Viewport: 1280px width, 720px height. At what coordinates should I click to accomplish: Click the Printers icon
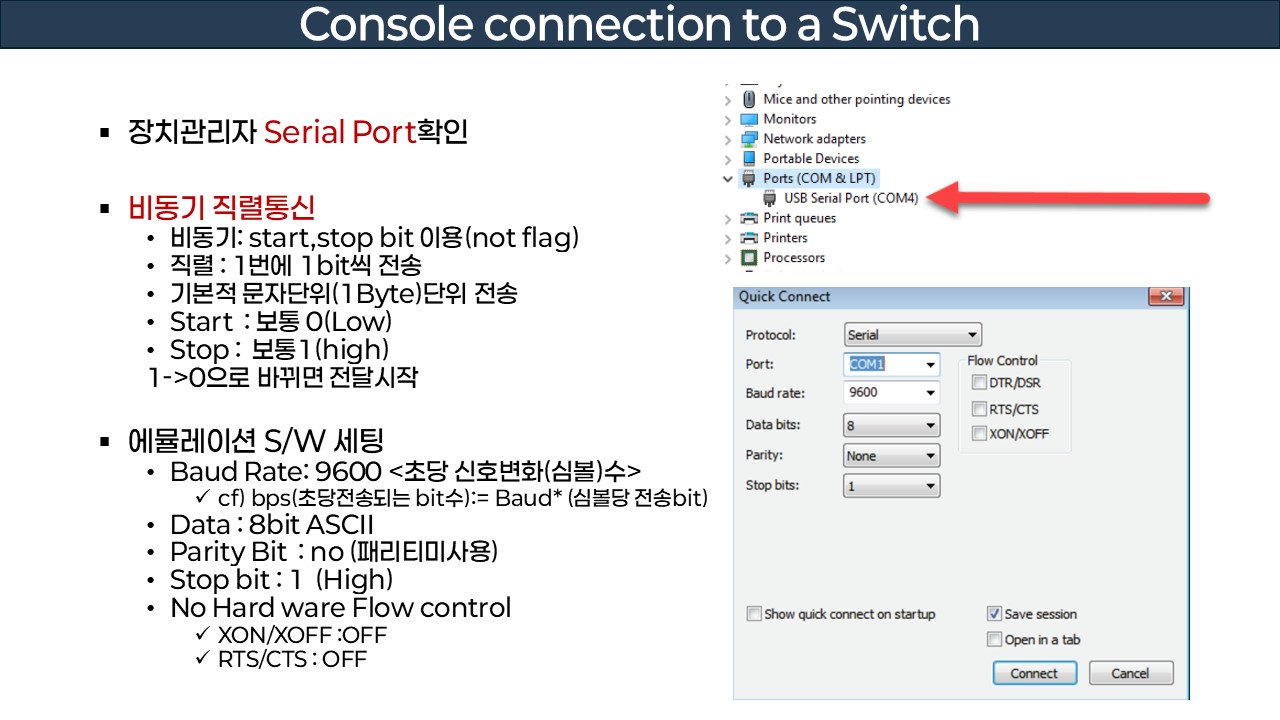[749, 238]
